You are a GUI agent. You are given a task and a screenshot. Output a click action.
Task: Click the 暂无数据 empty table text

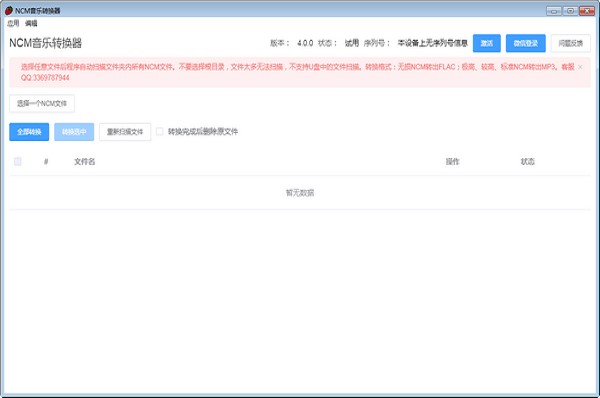click(300, 192)
